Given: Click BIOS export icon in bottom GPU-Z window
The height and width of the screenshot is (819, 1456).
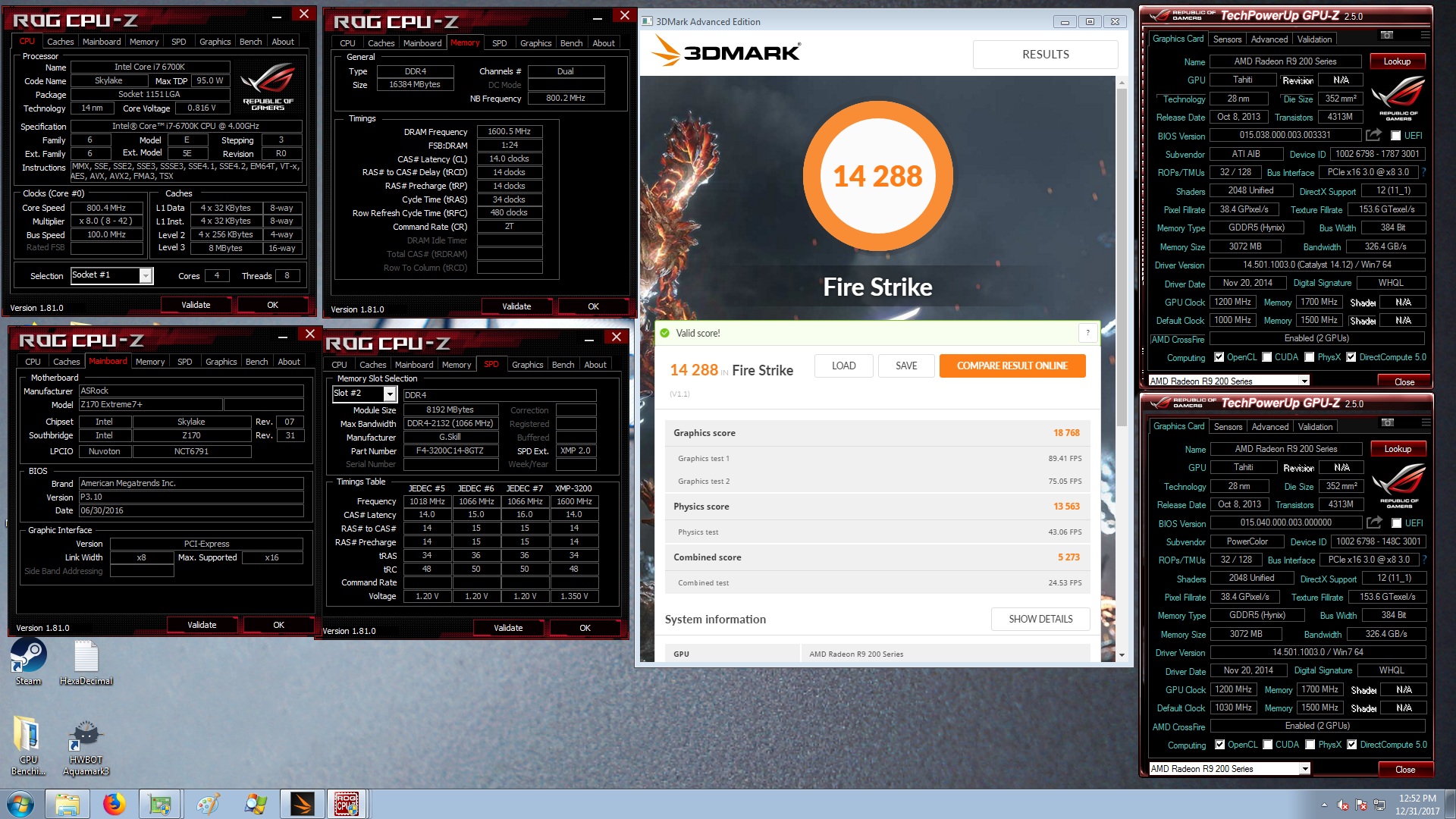Looking at the screenshot, I should 1374,522.
